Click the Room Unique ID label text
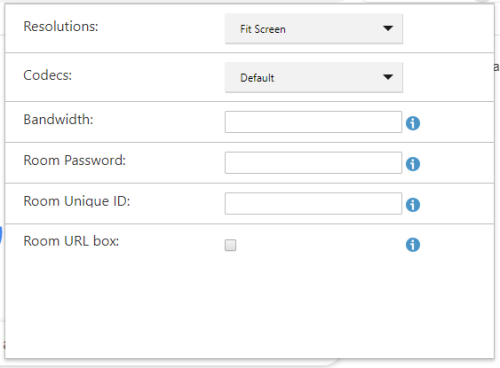This screenshot has width=500, height=368. click(77, 201)
